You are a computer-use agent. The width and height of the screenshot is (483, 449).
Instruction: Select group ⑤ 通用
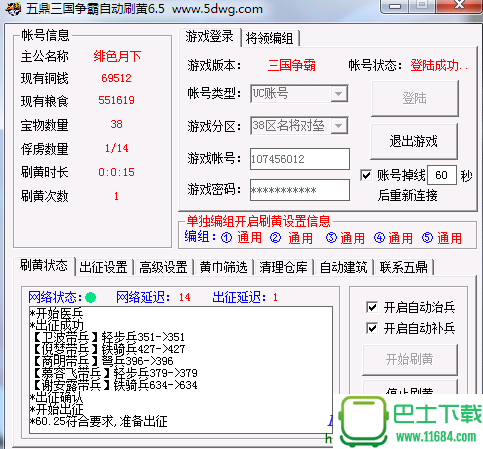(x=442, y=238)
